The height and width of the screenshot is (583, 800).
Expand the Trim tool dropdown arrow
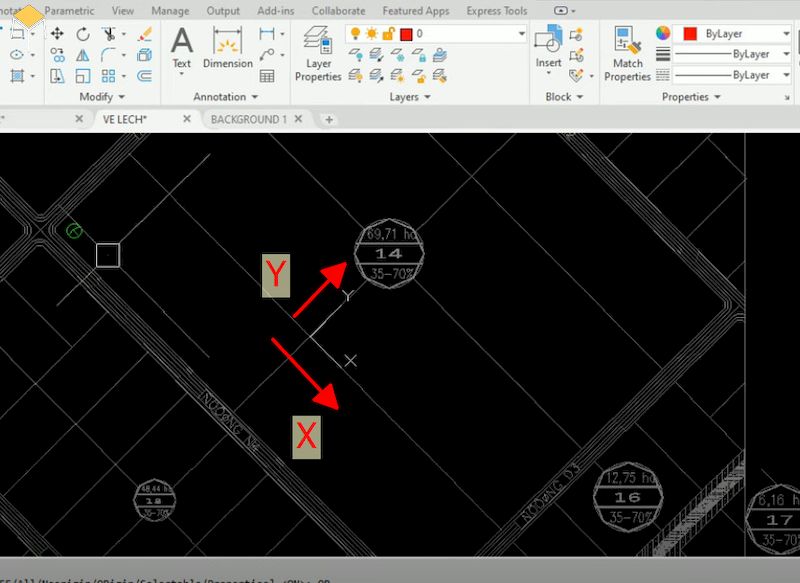point(123,34)
